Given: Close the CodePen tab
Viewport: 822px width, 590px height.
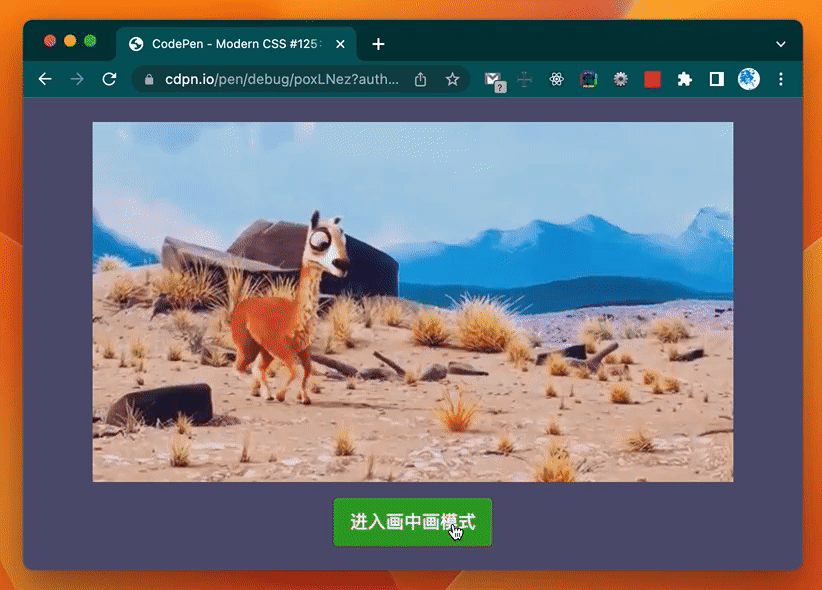Looking at the screenshot, I should [x=340, y=44].
